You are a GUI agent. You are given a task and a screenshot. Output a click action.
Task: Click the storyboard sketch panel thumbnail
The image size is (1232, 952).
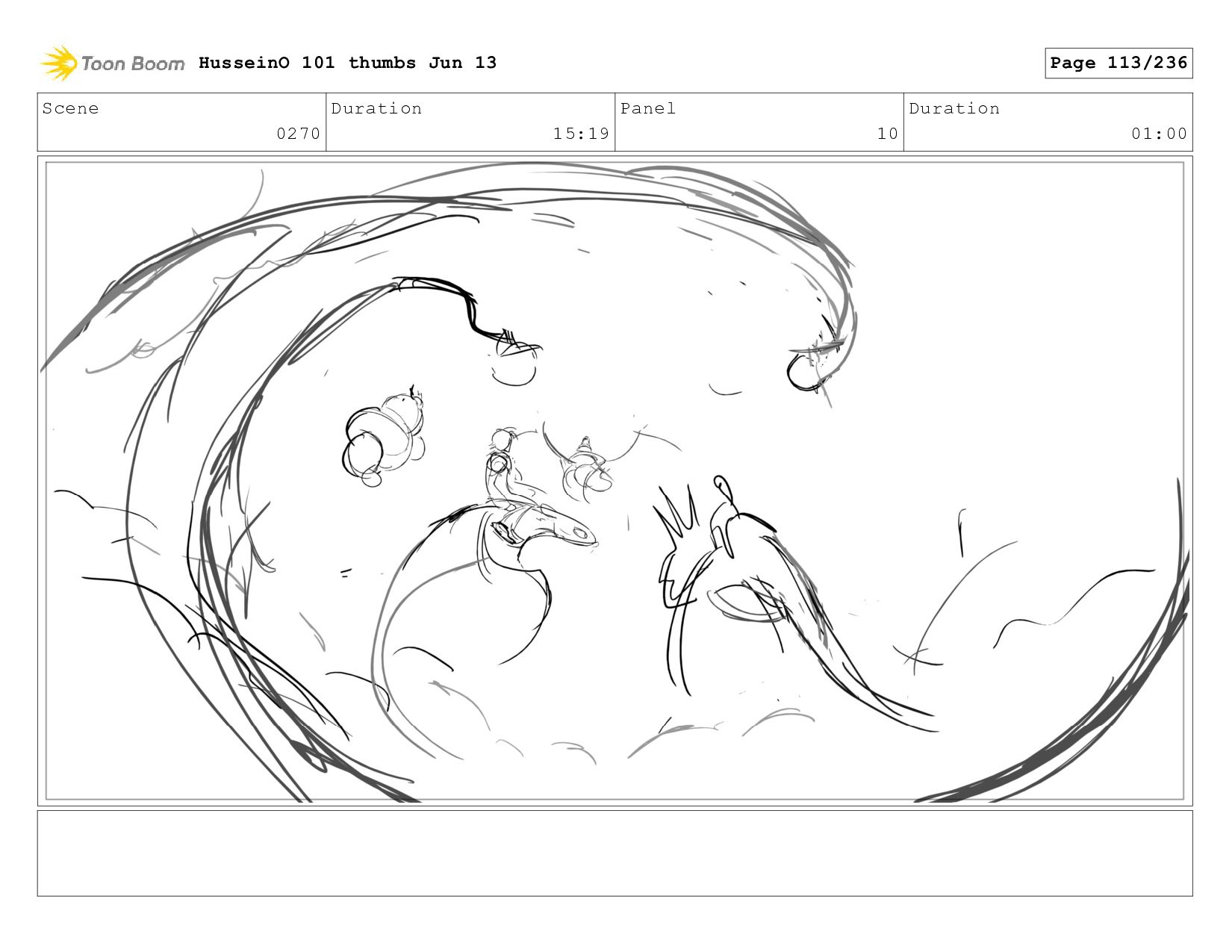615,481
